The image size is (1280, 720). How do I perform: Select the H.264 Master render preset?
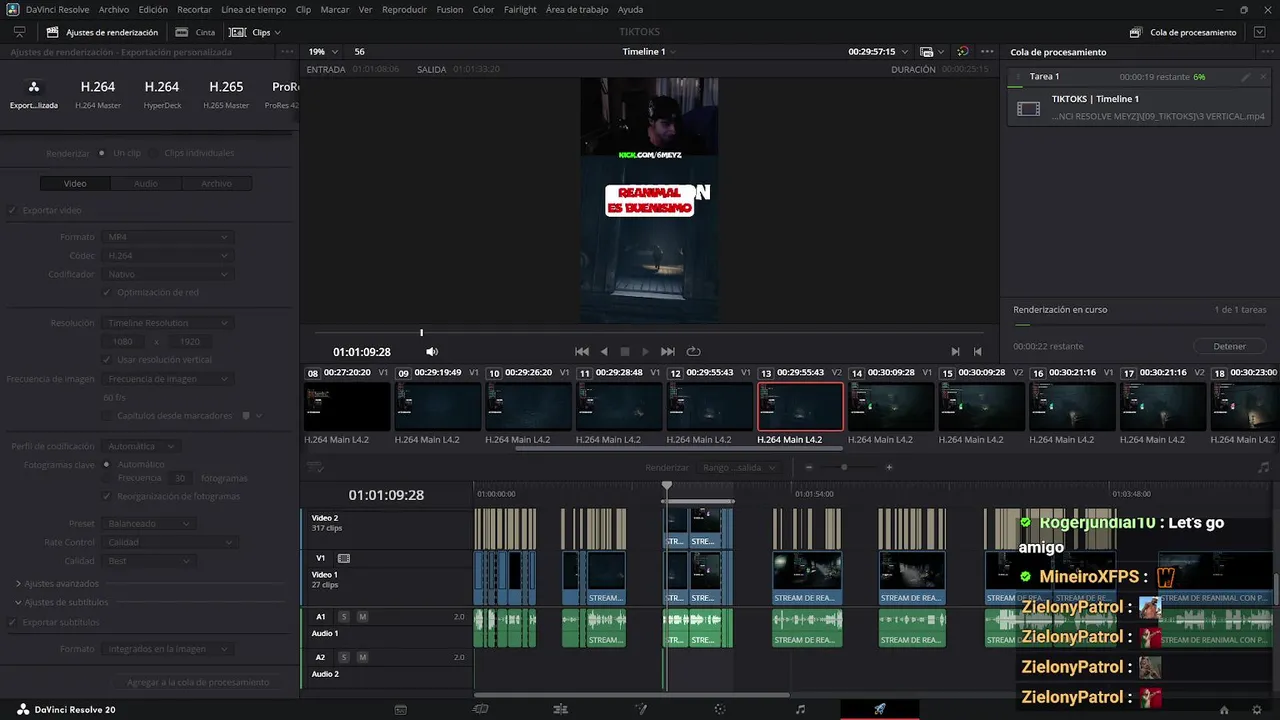[98, 93]
